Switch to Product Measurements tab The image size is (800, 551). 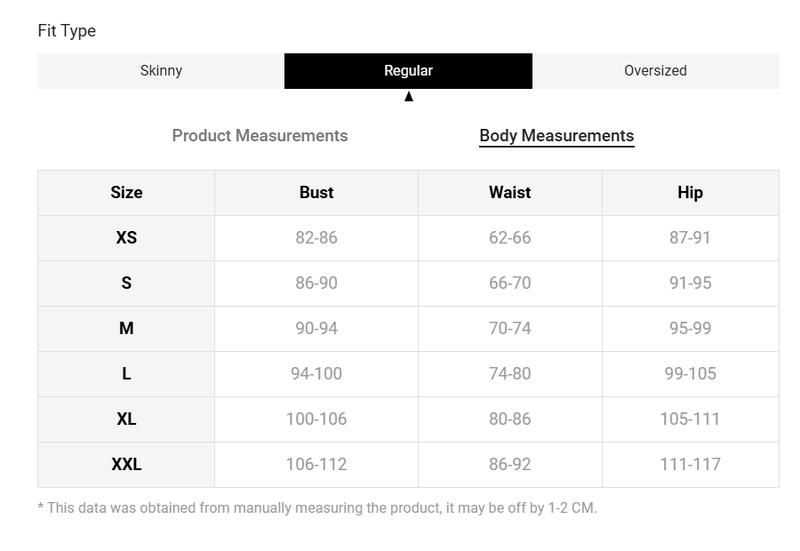point(260,136)
